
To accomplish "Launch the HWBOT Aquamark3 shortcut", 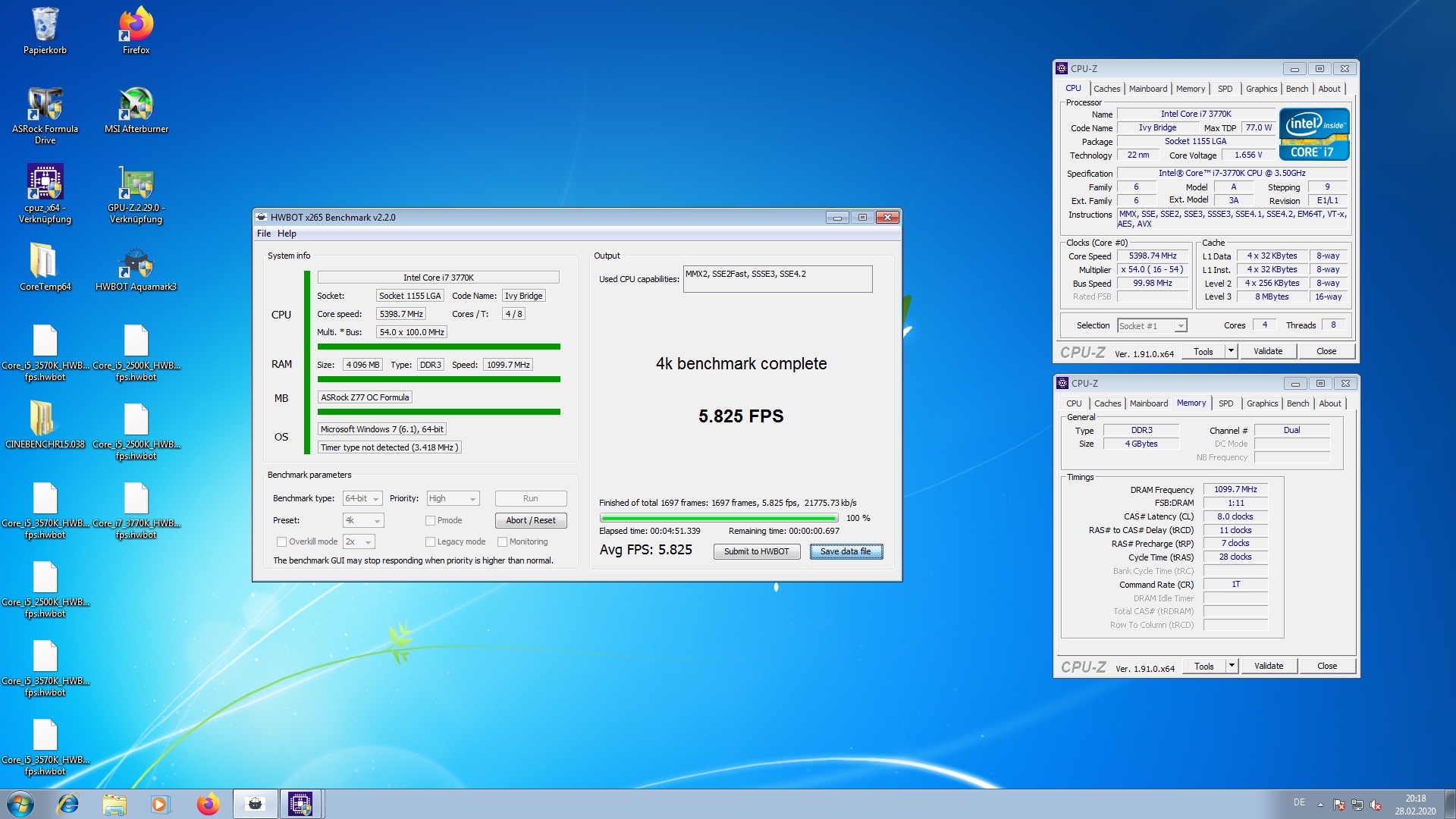I will [x=136, y=267].
